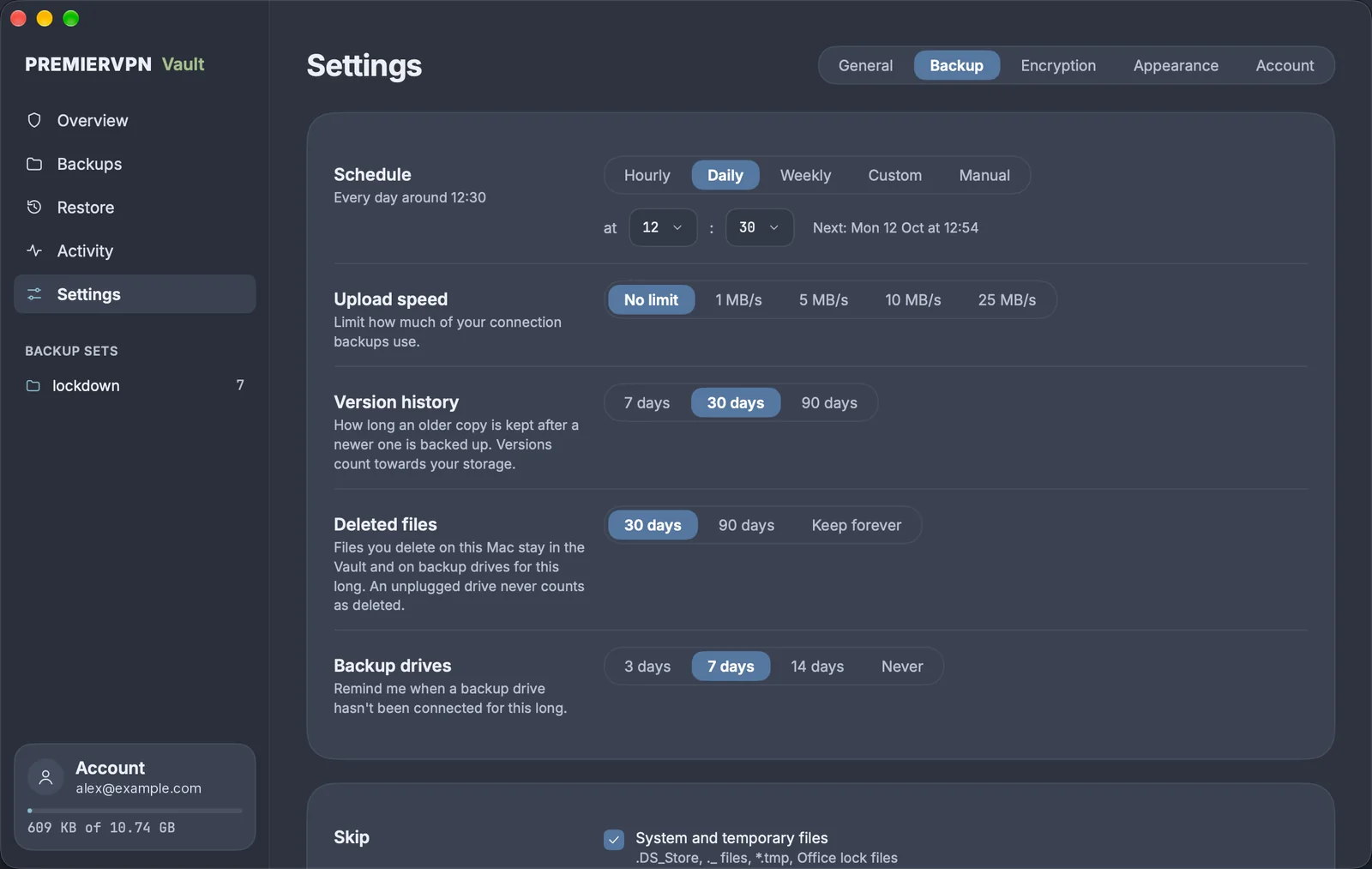Click the PREMIERVPN Vault logo text
1372x869 pixels.
(x=115, y=64)
